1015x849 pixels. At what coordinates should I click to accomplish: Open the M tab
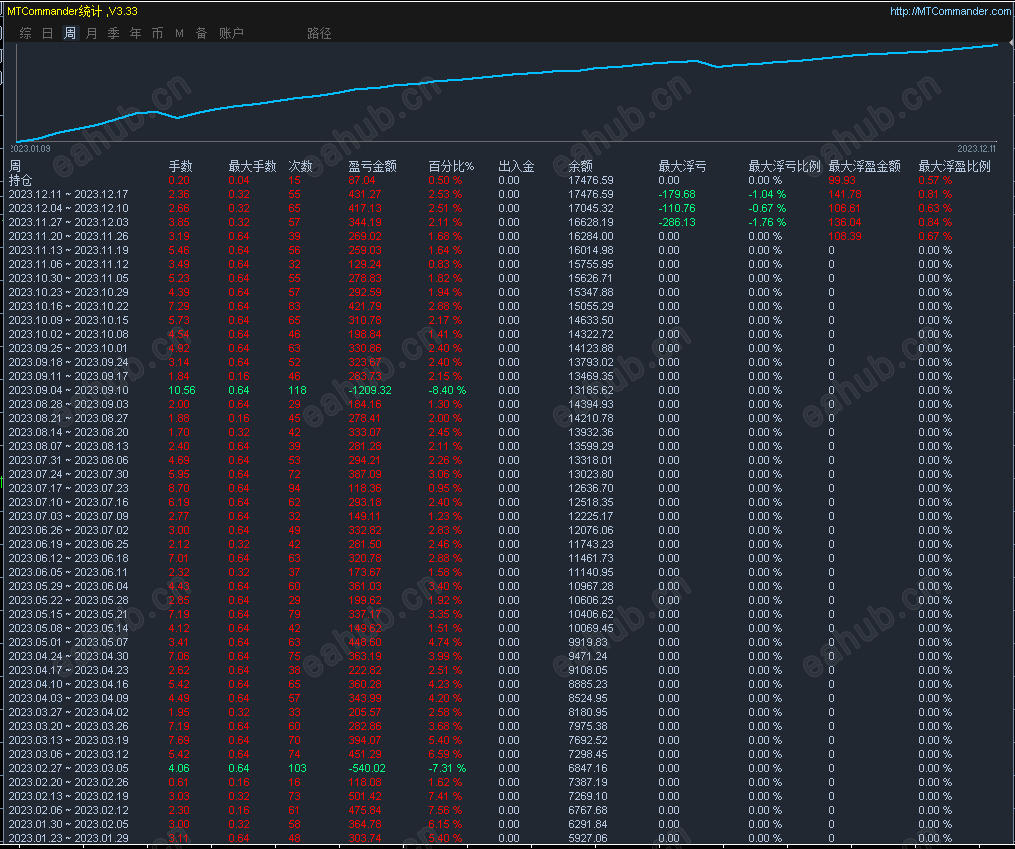click(x=179, y=33)
